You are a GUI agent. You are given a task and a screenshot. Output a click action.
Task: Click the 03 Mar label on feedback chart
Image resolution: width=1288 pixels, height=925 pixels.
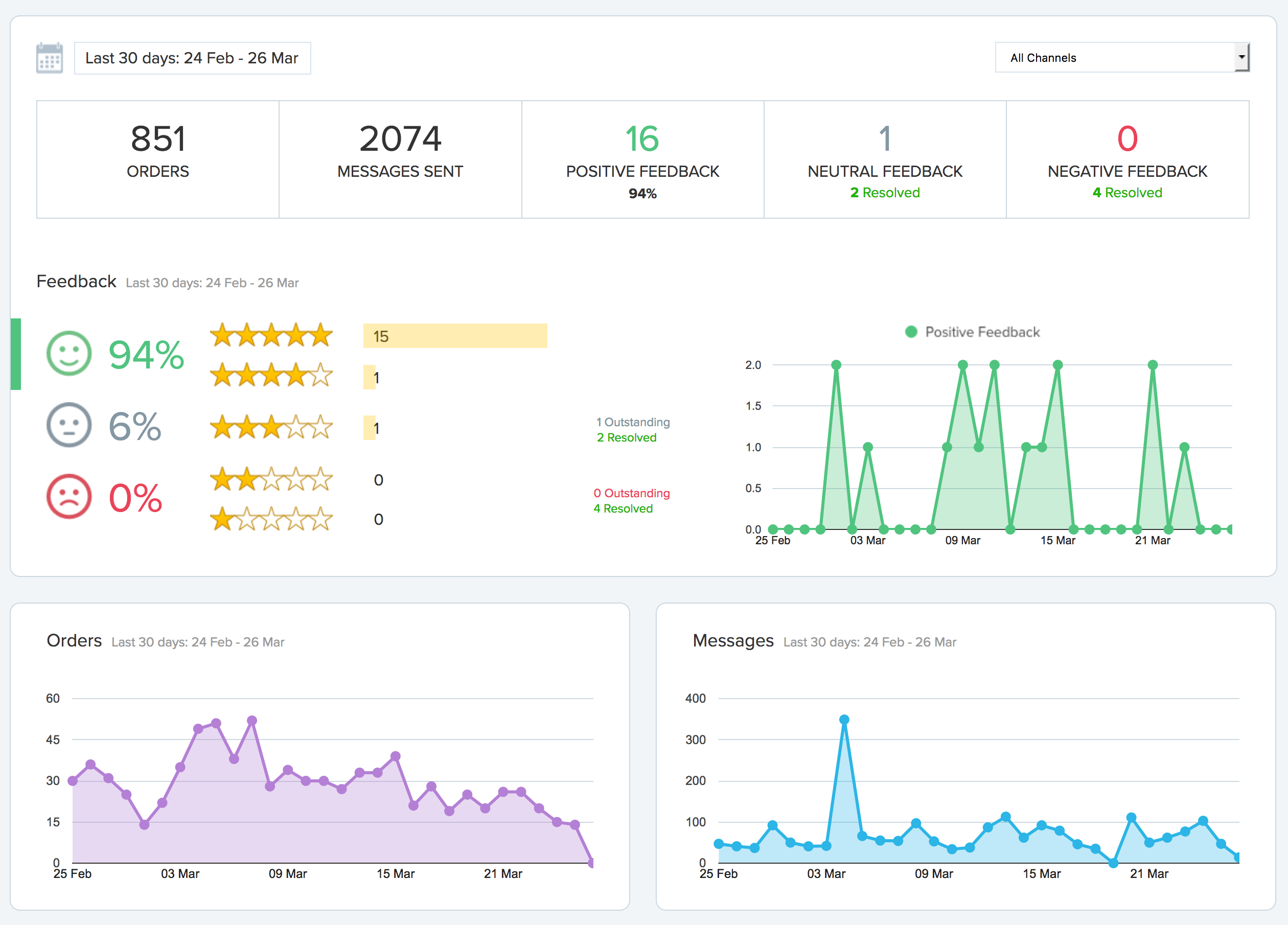point(868,541)
